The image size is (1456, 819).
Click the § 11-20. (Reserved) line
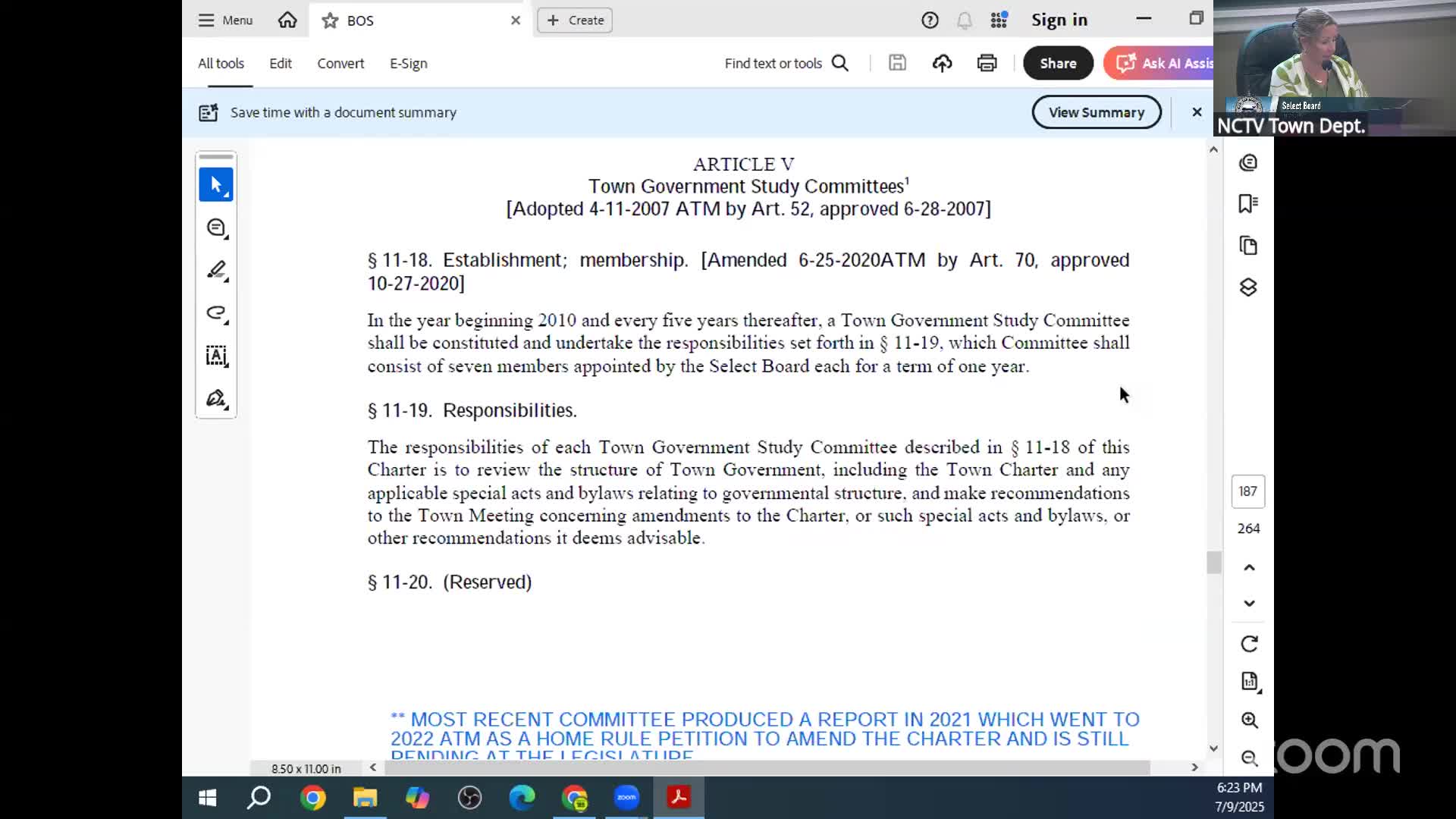[x=450, y=582]
